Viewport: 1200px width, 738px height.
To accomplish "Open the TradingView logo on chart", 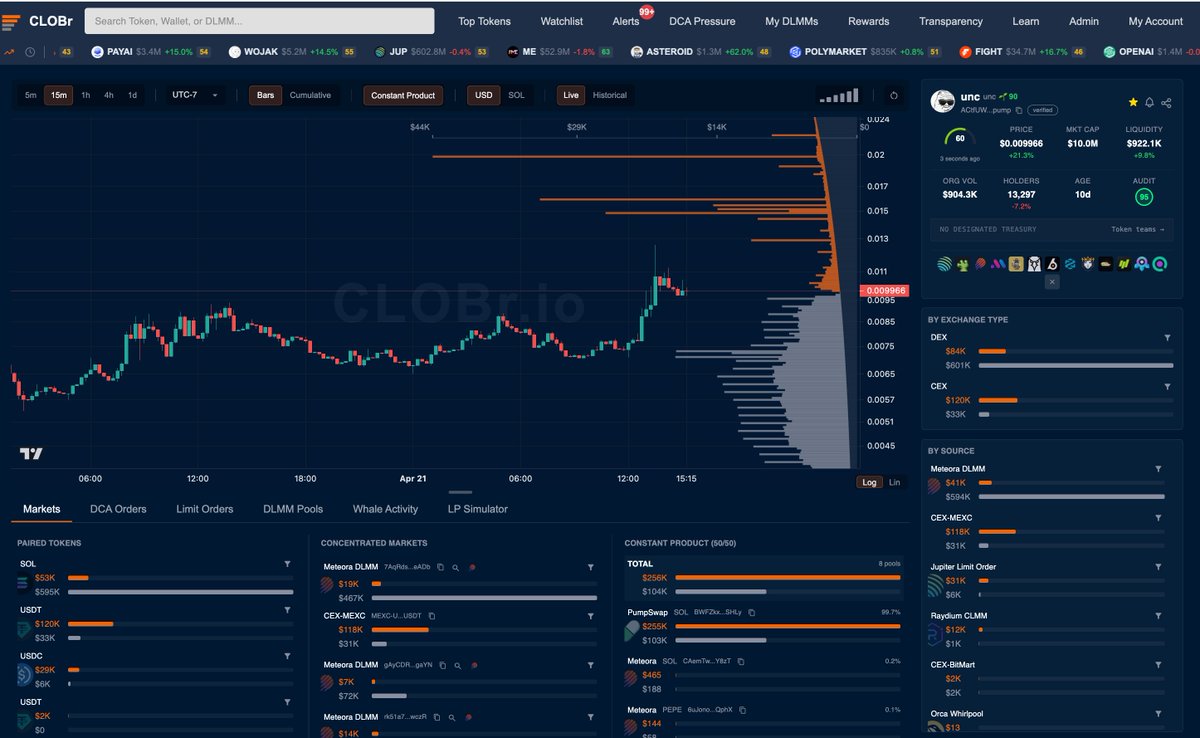I will 31,454.
